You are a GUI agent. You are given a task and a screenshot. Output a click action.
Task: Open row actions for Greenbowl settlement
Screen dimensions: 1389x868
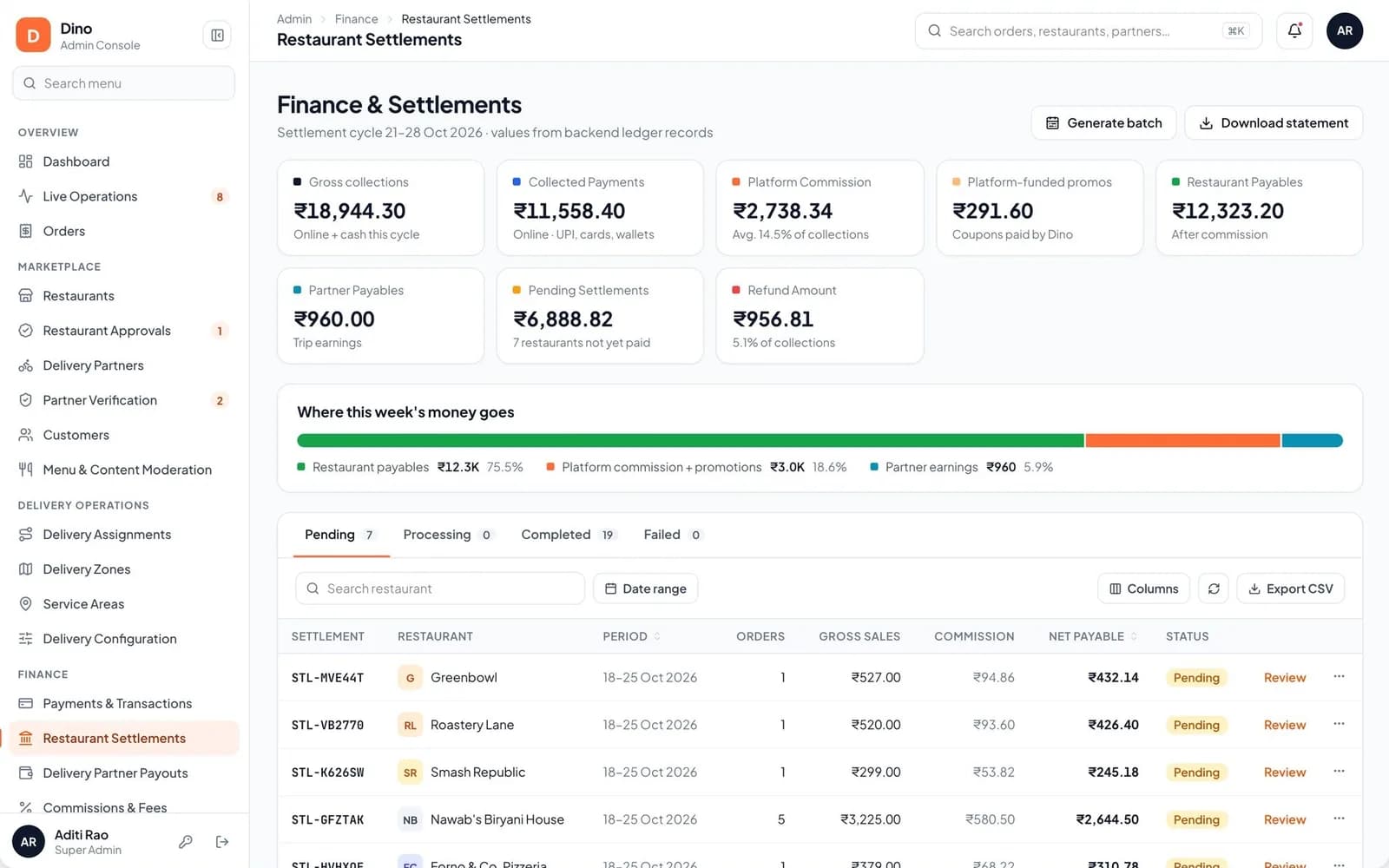tap(1339, 676)
